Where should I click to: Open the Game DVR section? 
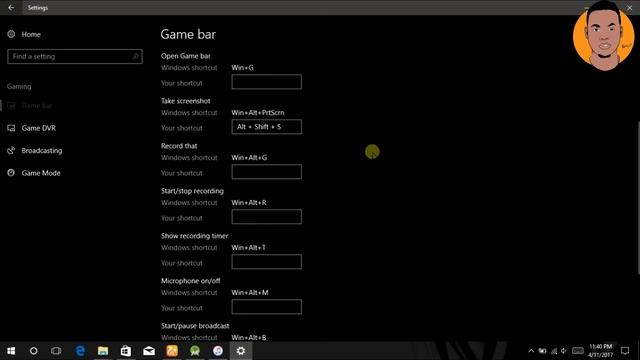[39, 128]
